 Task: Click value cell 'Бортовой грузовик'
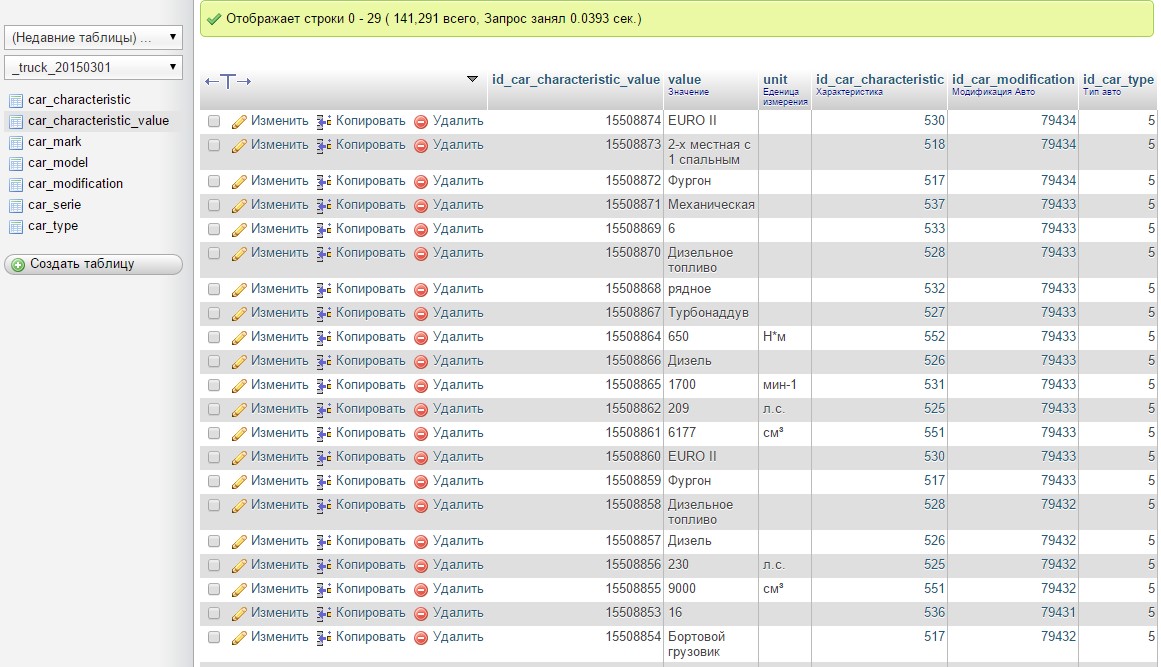point(697,645)
